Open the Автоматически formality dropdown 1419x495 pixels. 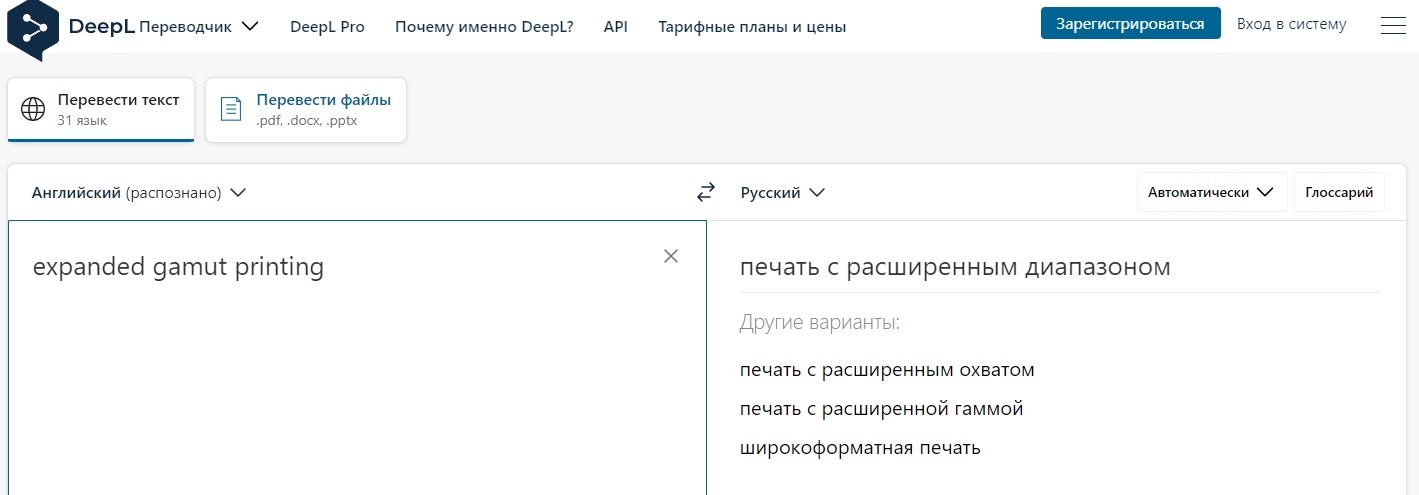point(1212,192)
